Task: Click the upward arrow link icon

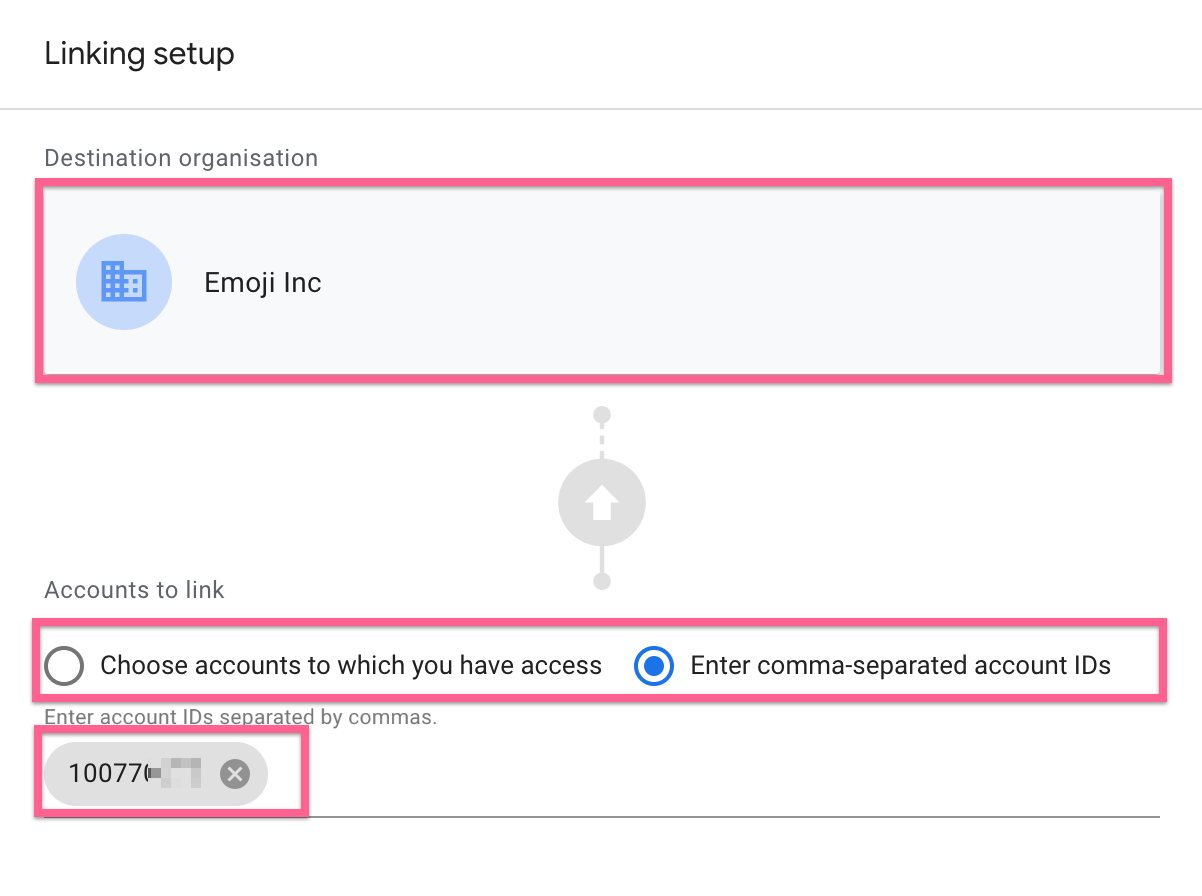Action: coord(601,503)
